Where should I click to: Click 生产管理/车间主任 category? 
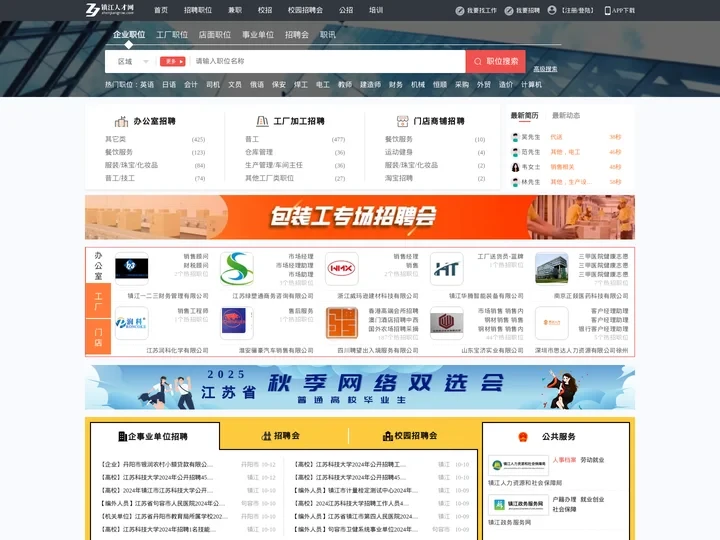(x=274, y=165)
